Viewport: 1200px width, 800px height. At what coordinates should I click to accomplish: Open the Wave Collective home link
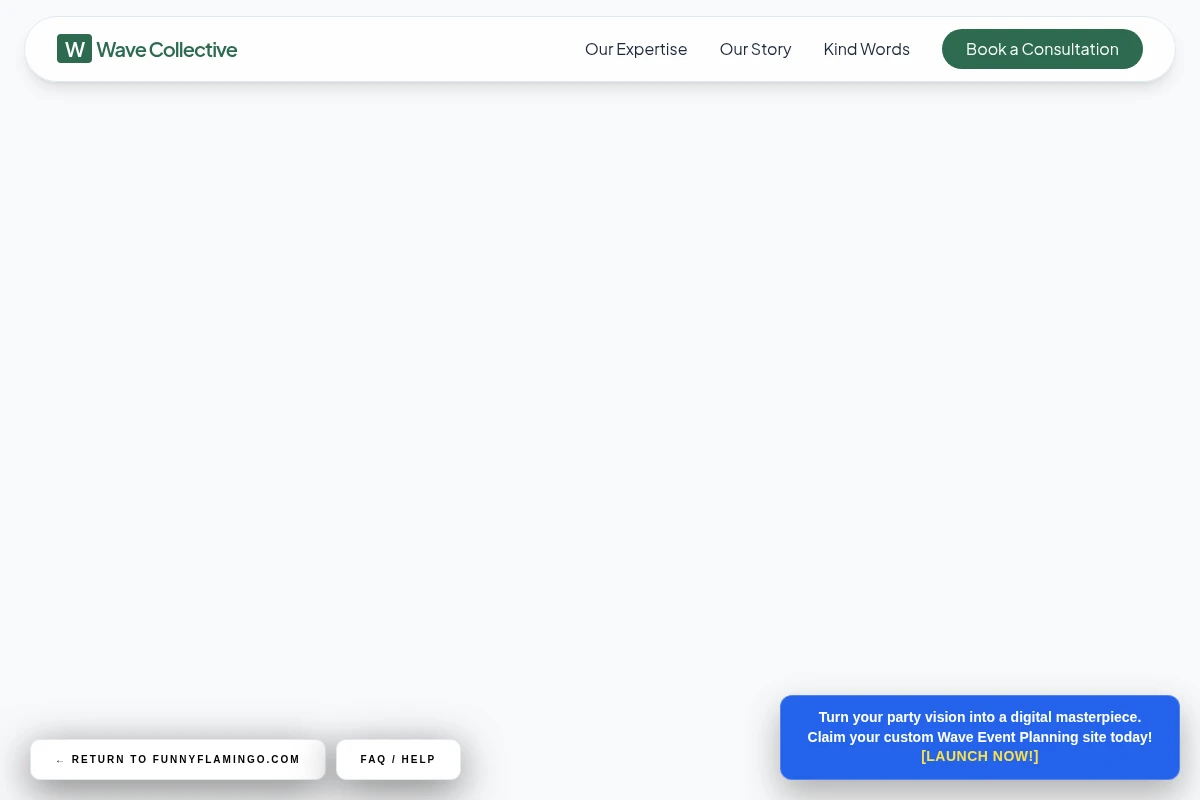147,49
